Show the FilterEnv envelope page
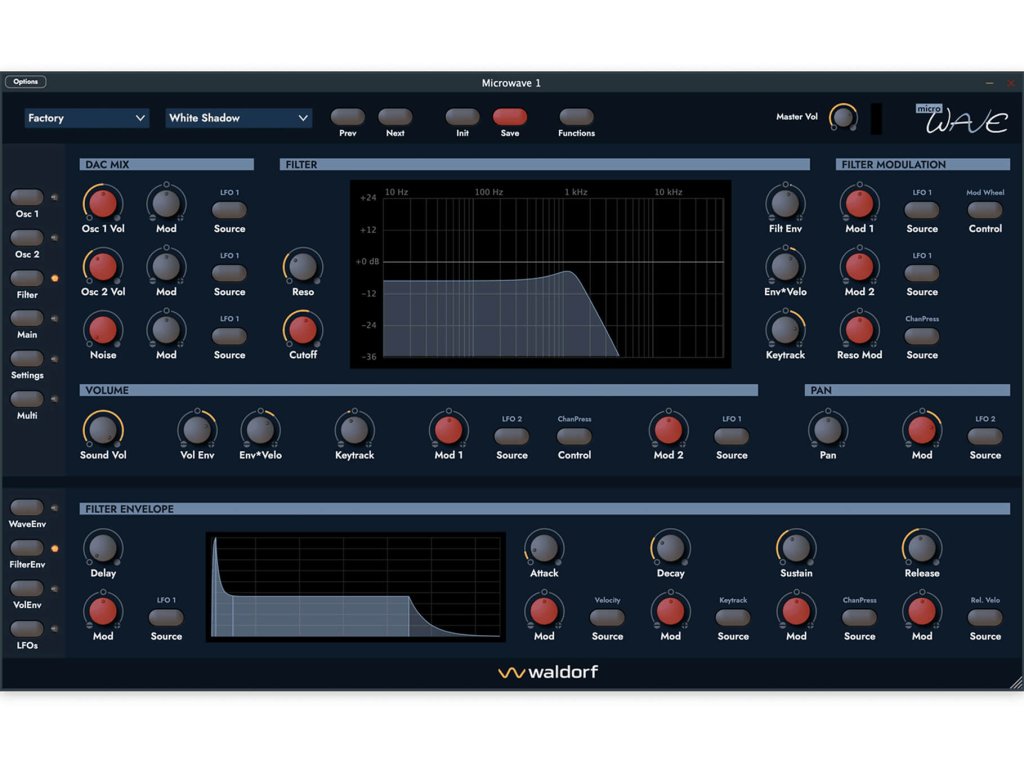 tap(27, 548)
